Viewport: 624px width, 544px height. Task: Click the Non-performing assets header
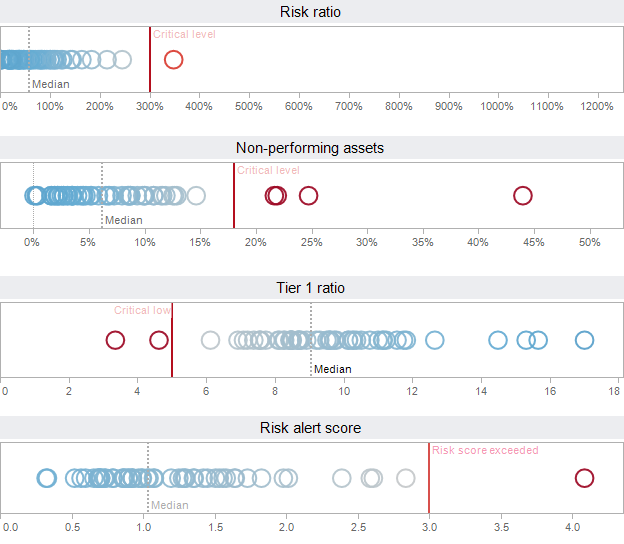pyautogui.click(x=312, y=148)
